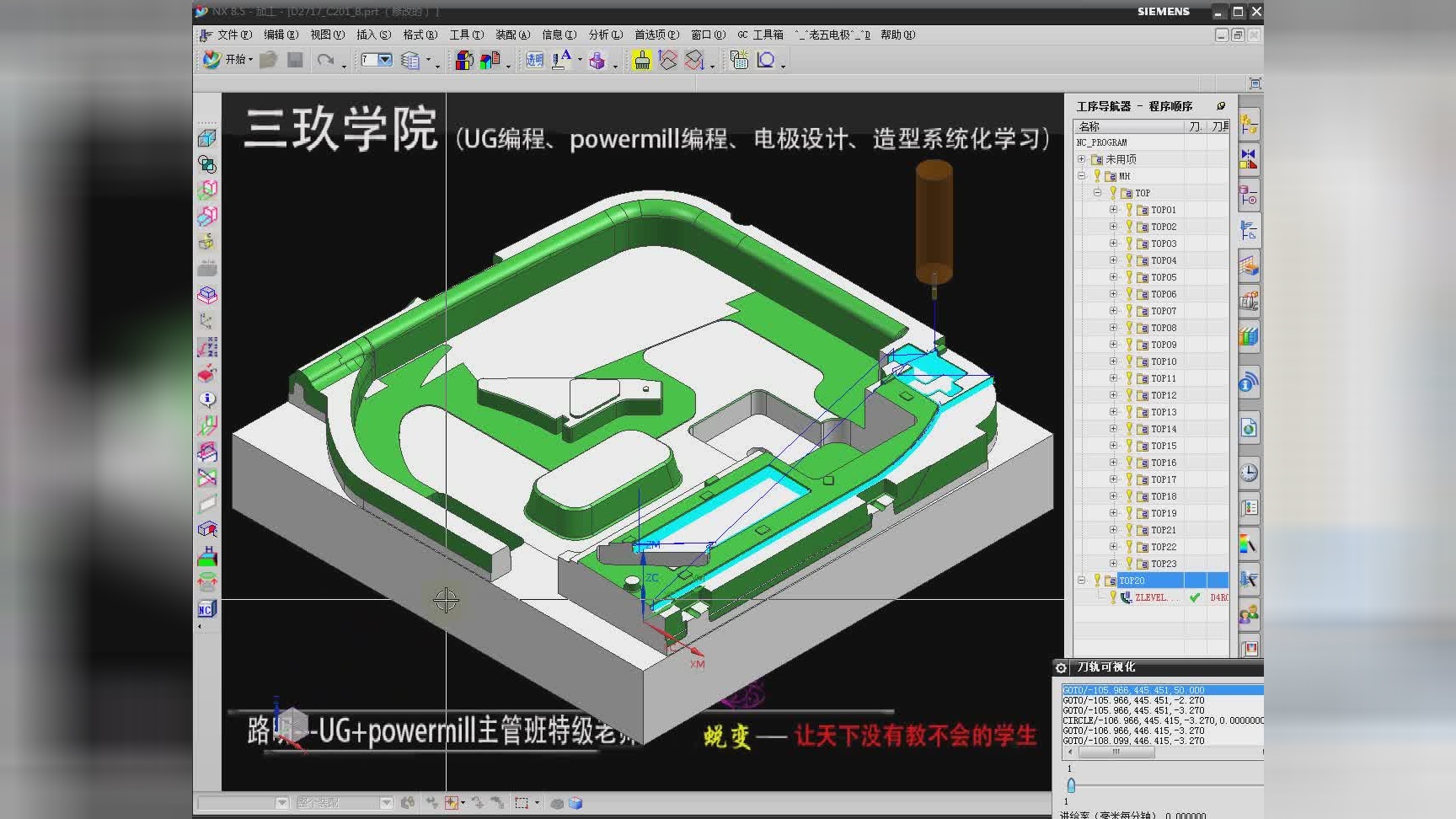Click the full screen toggle icon at top right
1456x819 pixels.
(x=1255, y=83)
